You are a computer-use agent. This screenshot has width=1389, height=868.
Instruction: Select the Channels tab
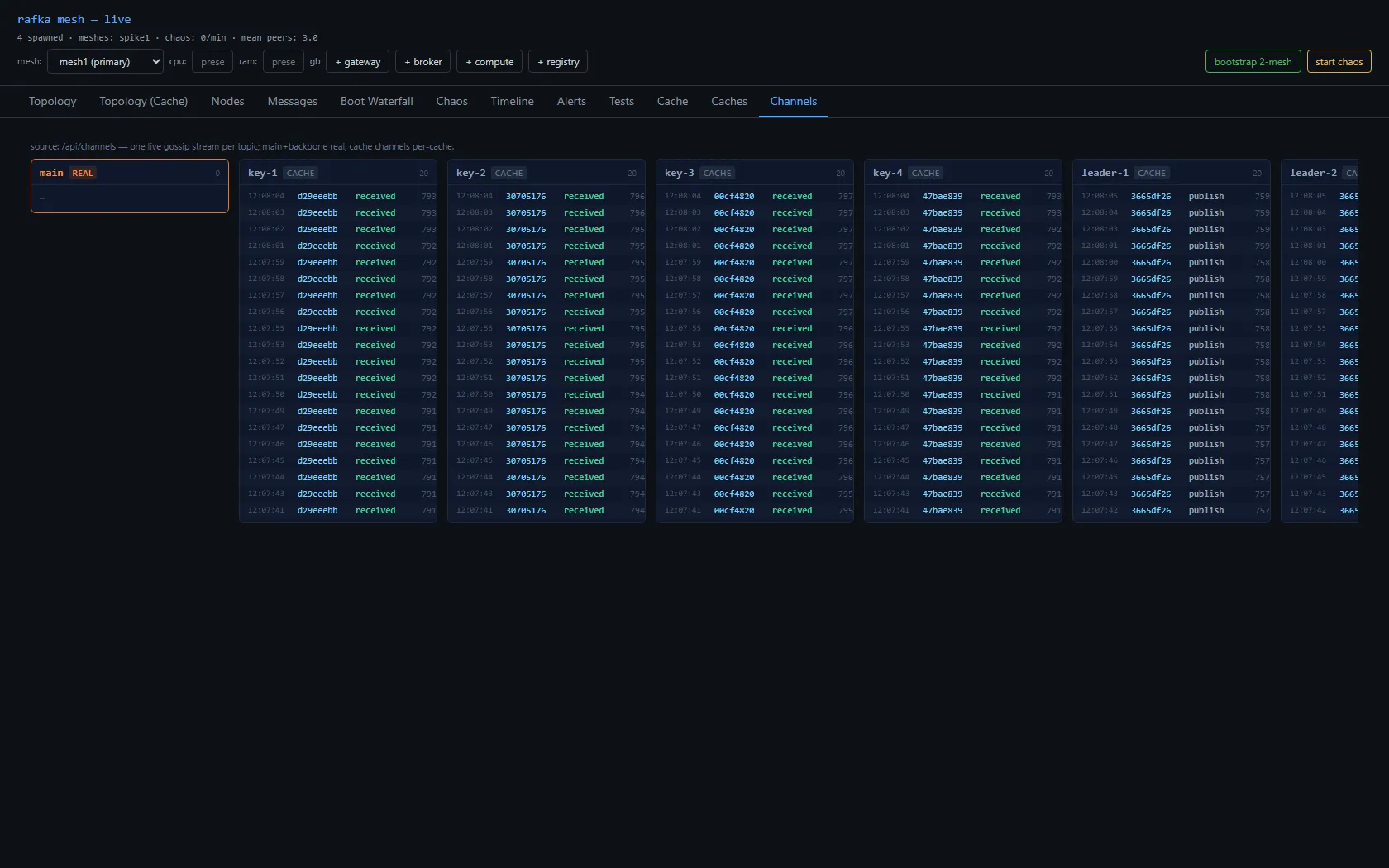tap(794, 101)
